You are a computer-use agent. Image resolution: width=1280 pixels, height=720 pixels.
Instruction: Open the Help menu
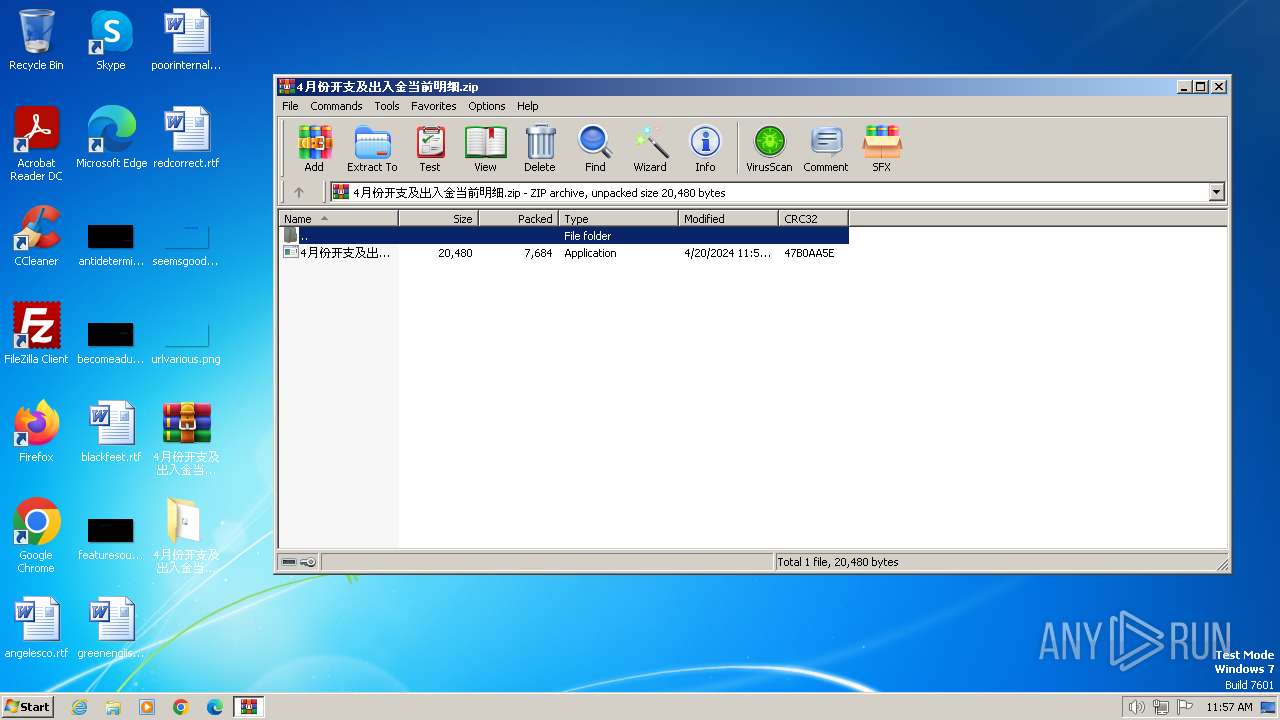click(528, 106)
